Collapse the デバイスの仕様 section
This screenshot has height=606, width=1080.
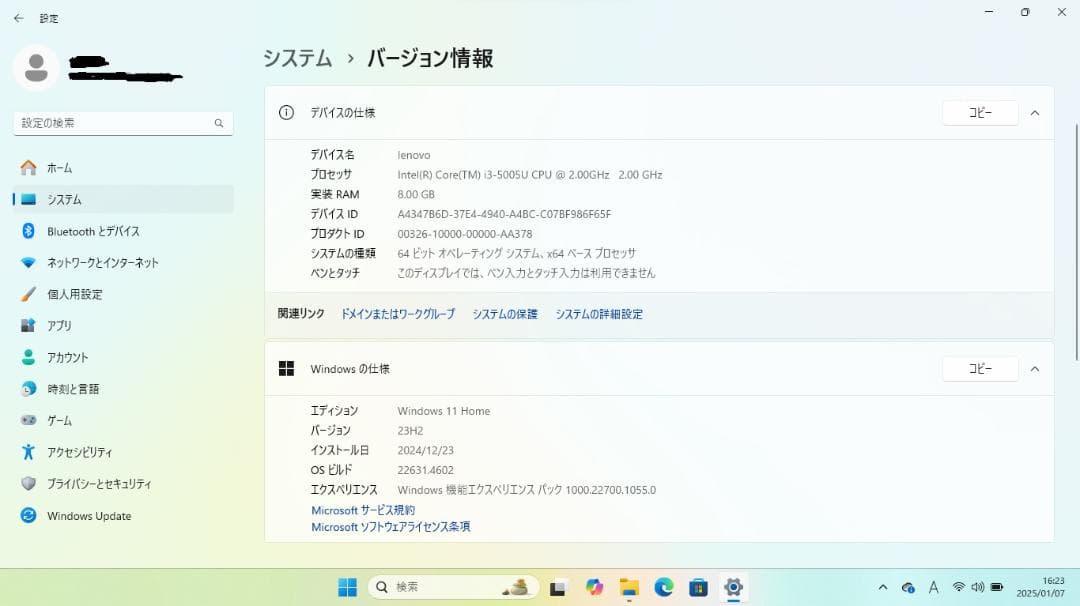(1035, 112)
